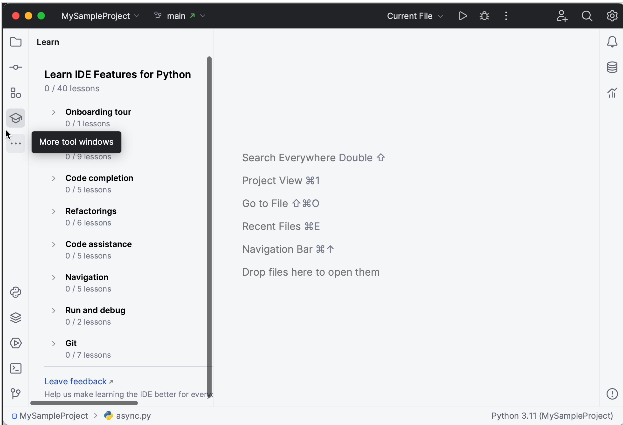Open Notifications bell icon
This screenshot has width=623, height=425.
(612, 42)
